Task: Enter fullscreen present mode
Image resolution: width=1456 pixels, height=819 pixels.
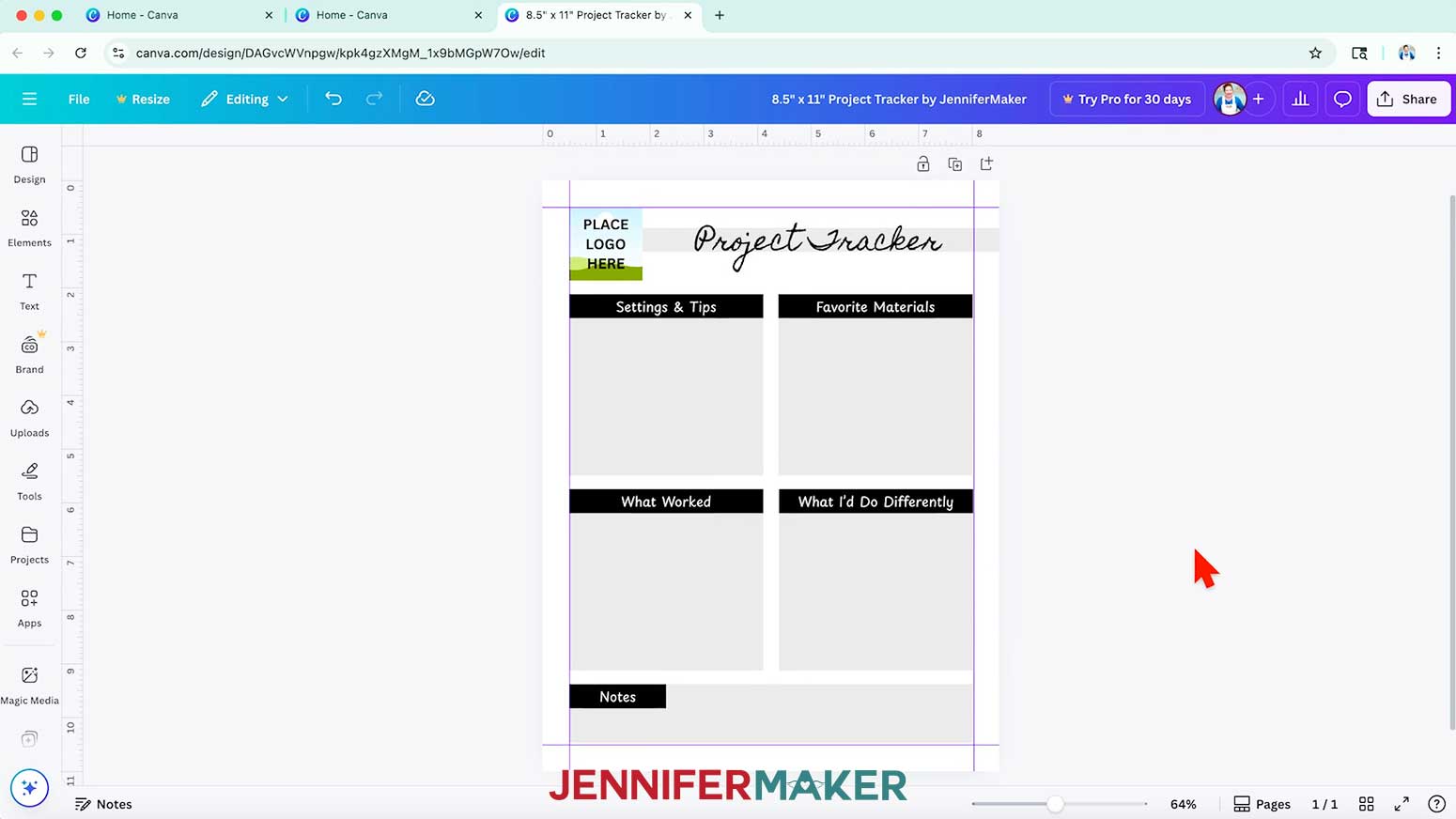Action: 1402,804
